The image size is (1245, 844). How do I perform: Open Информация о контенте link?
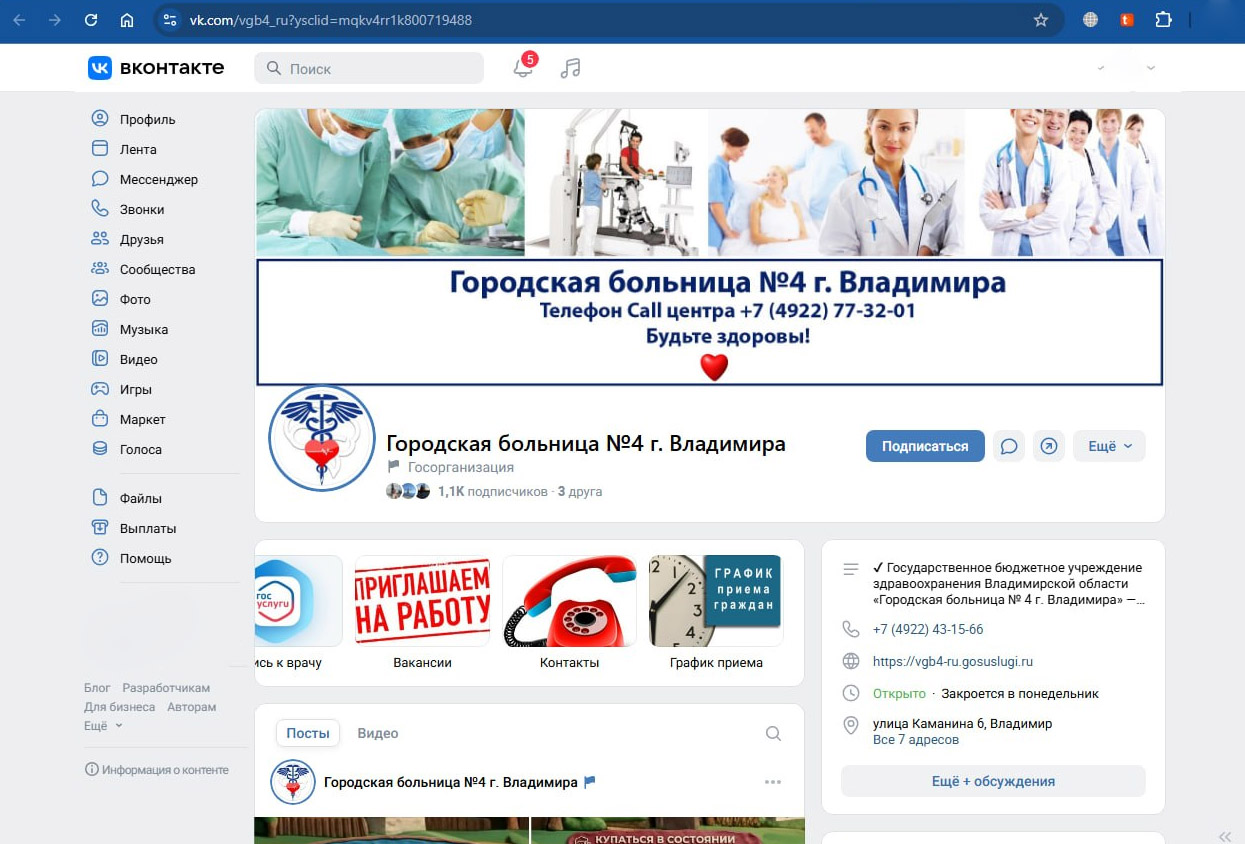pos(157,769)
